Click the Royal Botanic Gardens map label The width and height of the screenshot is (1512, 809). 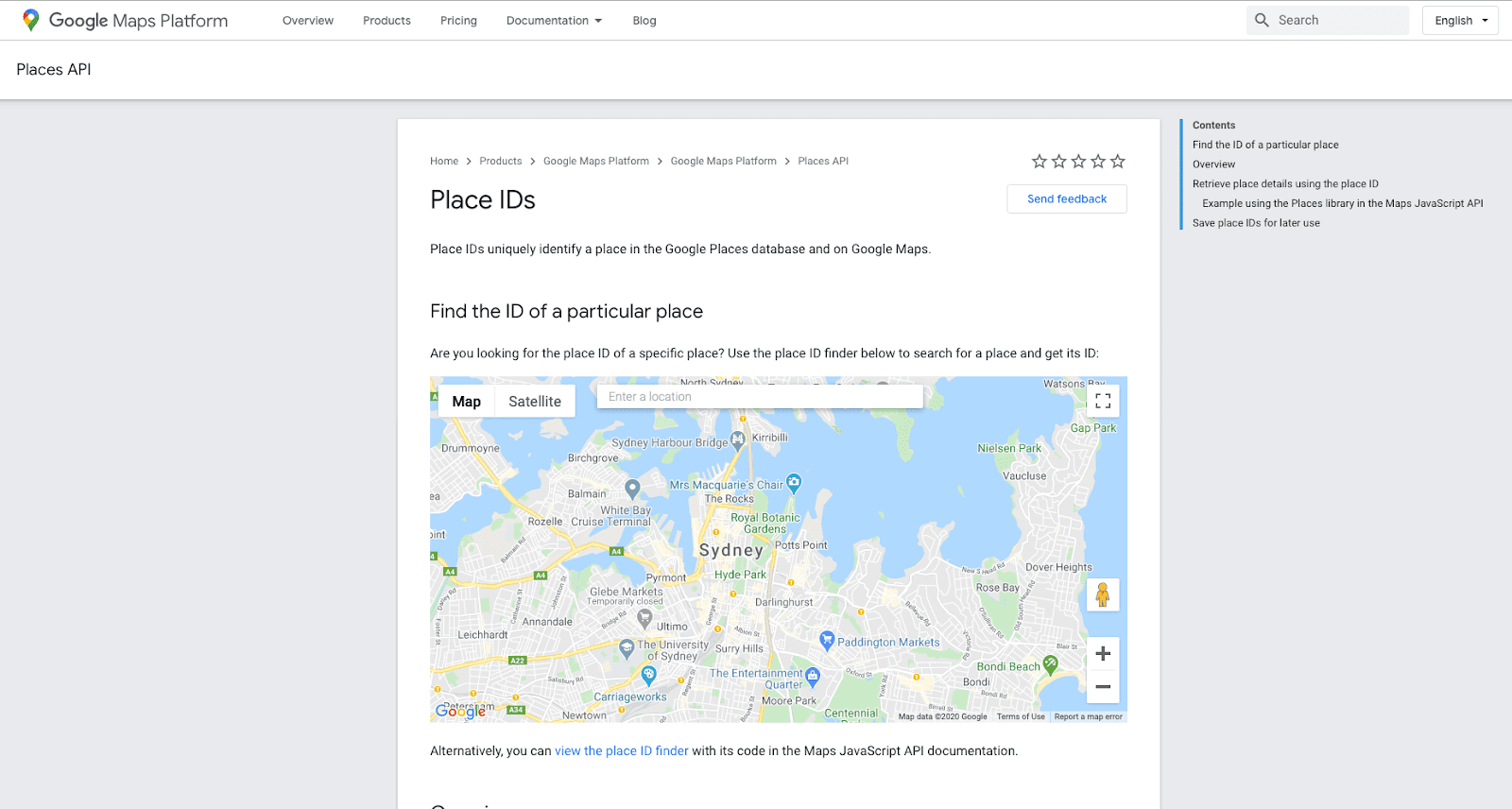(x=765, y=524)
